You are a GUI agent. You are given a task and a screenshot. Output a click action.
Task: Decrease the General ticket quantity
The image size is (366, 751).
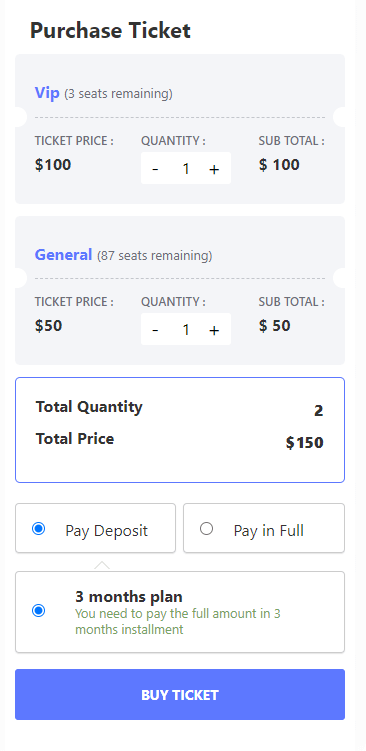point(155,330)
